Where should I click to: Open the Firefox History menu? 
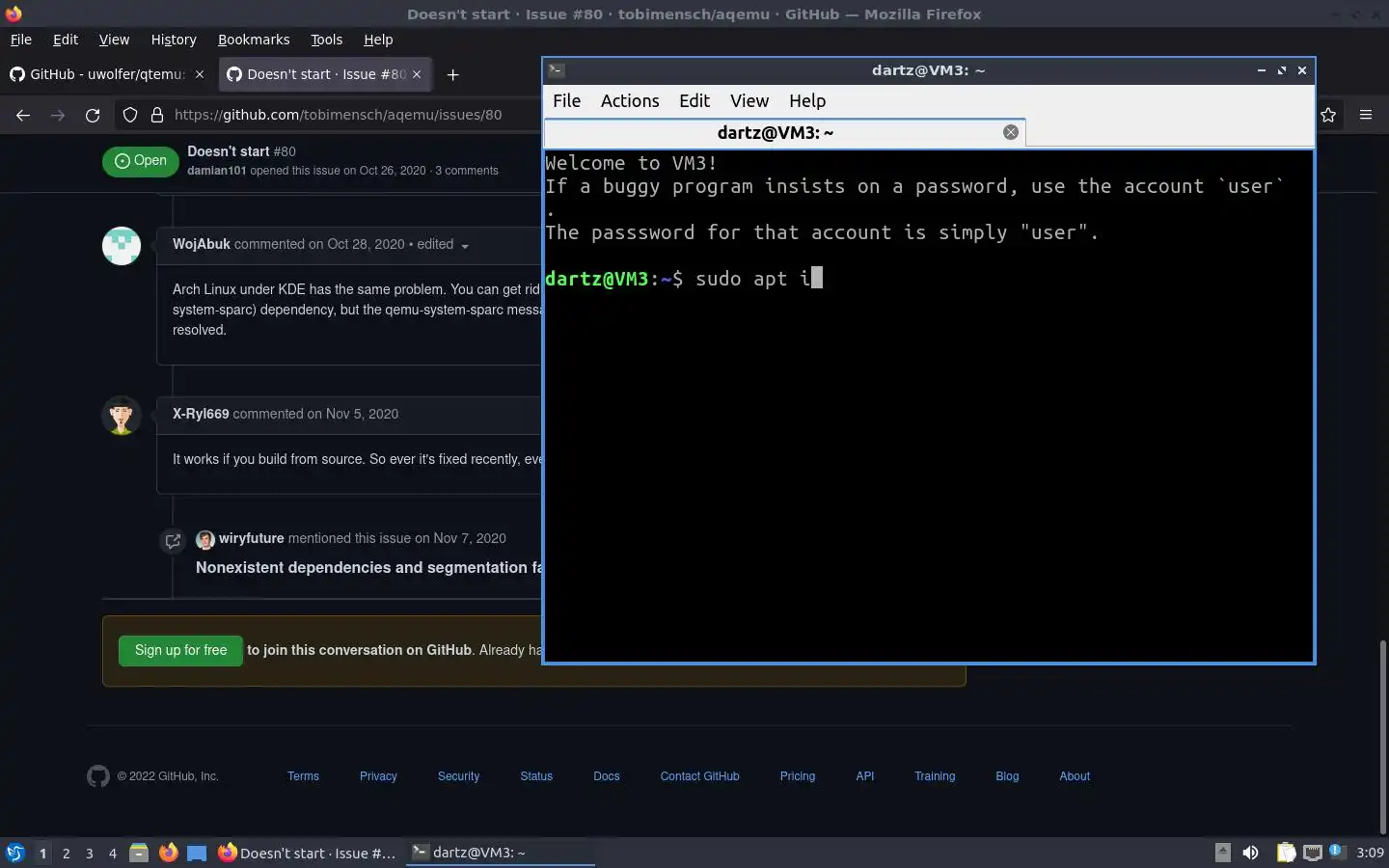click(174, 40)
